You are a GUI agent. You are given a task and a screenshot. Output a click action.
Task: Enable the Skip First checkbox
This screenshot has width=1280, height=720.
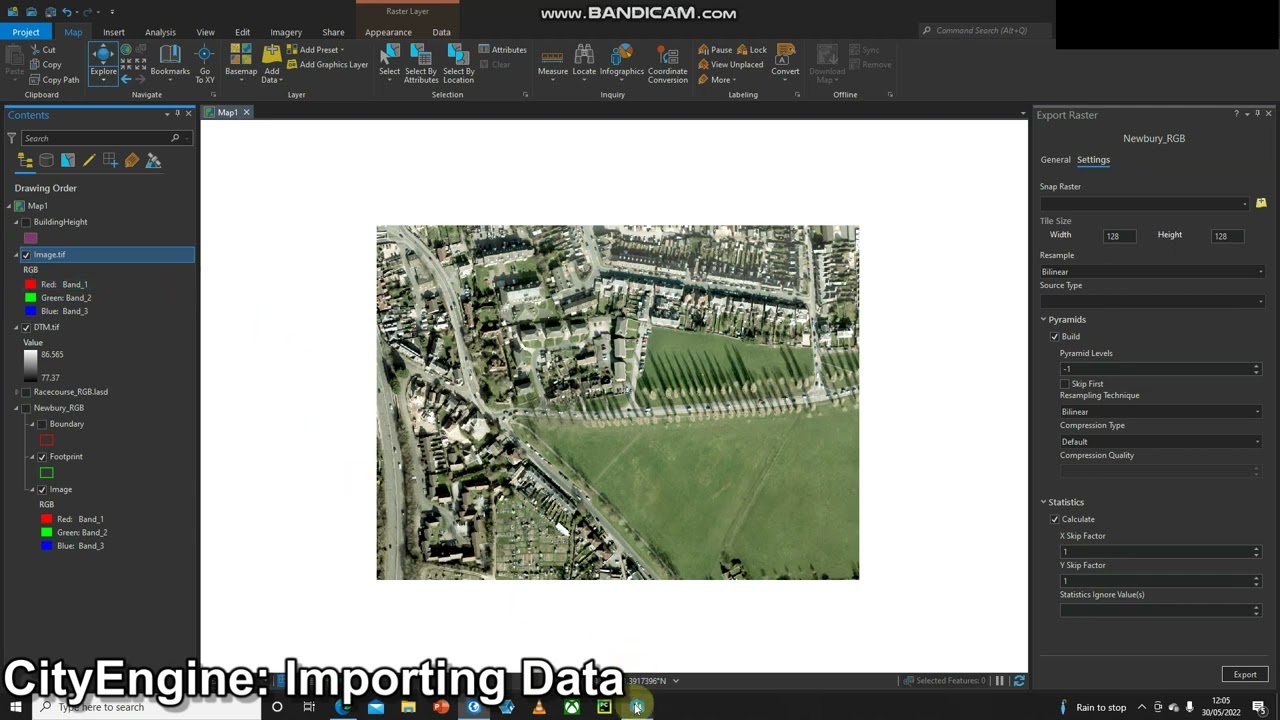(x=1065, y=384)
